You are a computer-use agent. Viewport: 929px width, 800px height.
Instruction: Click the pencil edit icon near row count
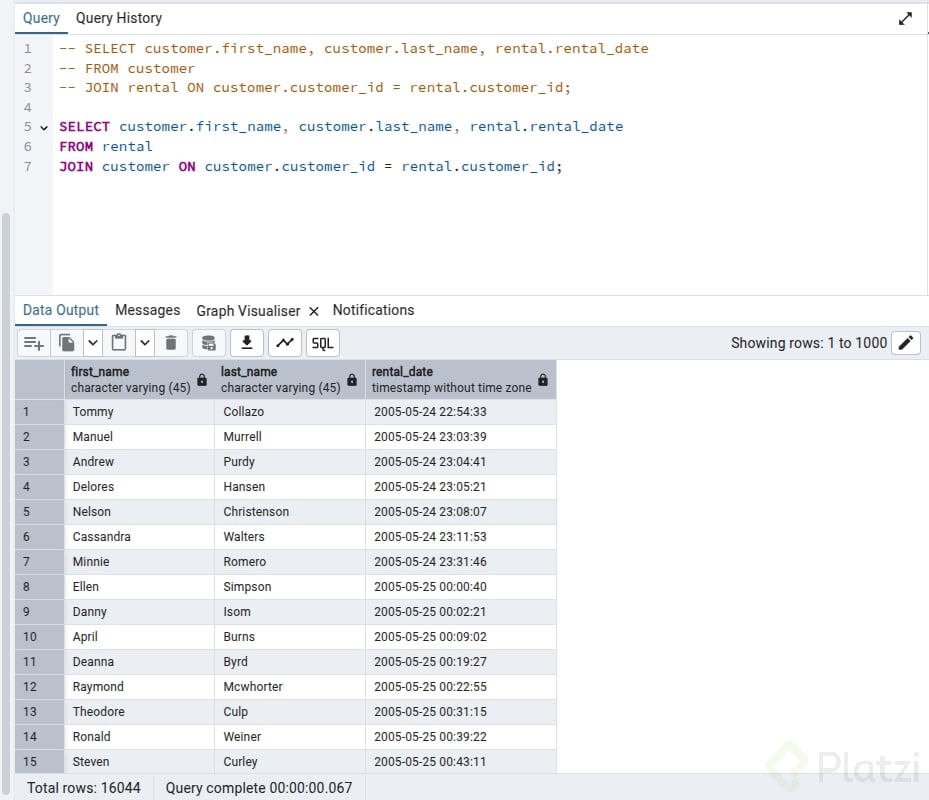(906, 343)
